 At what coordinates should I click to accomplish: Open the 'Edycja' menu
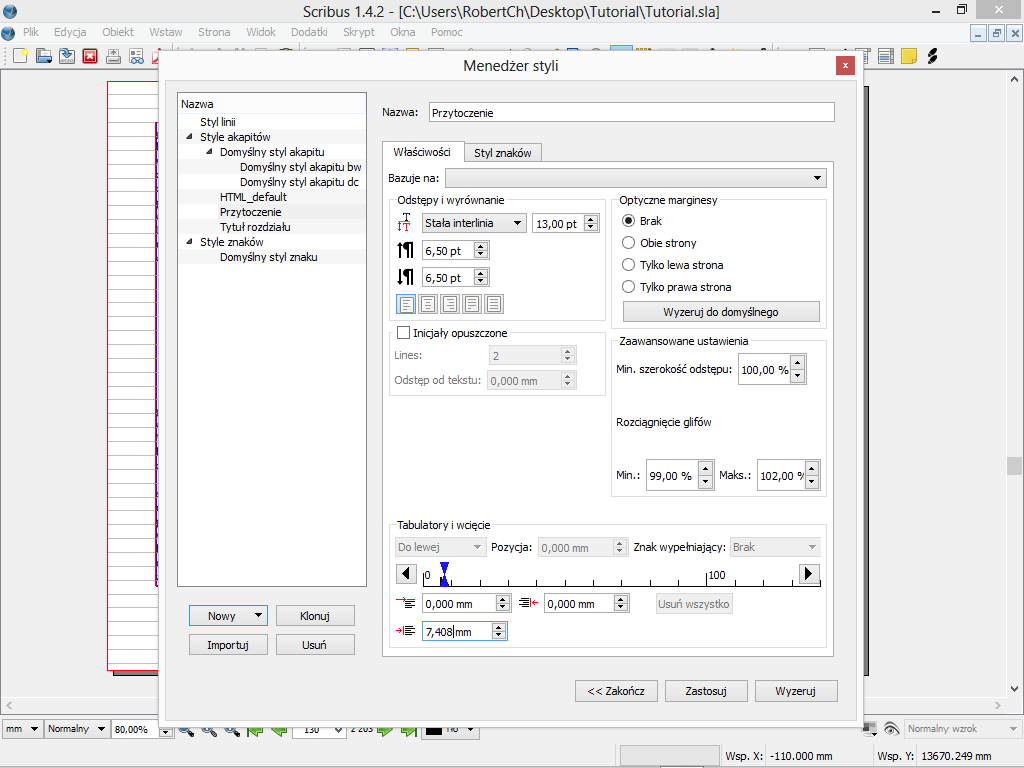pos(70,32)
